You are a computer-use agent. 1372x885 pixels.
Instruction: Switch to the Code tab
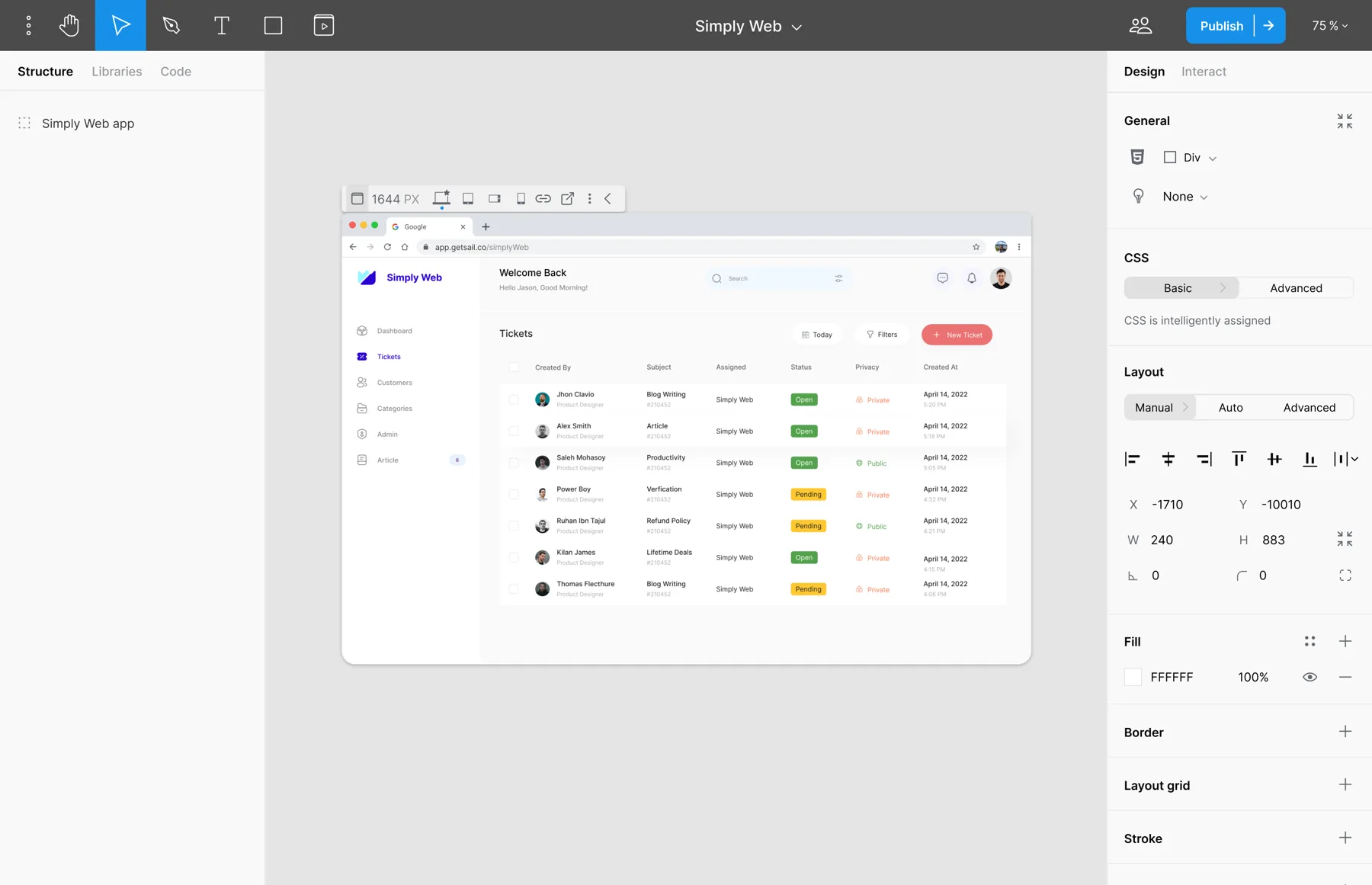click(175, 72)
